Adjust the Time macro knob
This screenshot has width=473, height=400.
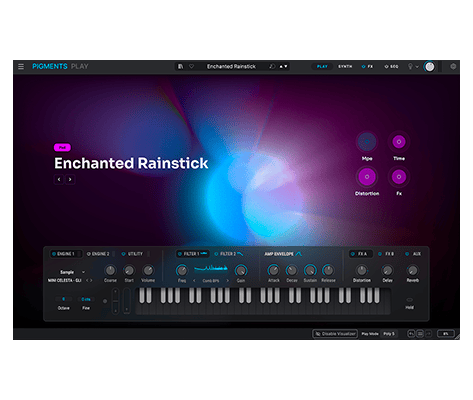pyautogui.click(x=399, y=142)
